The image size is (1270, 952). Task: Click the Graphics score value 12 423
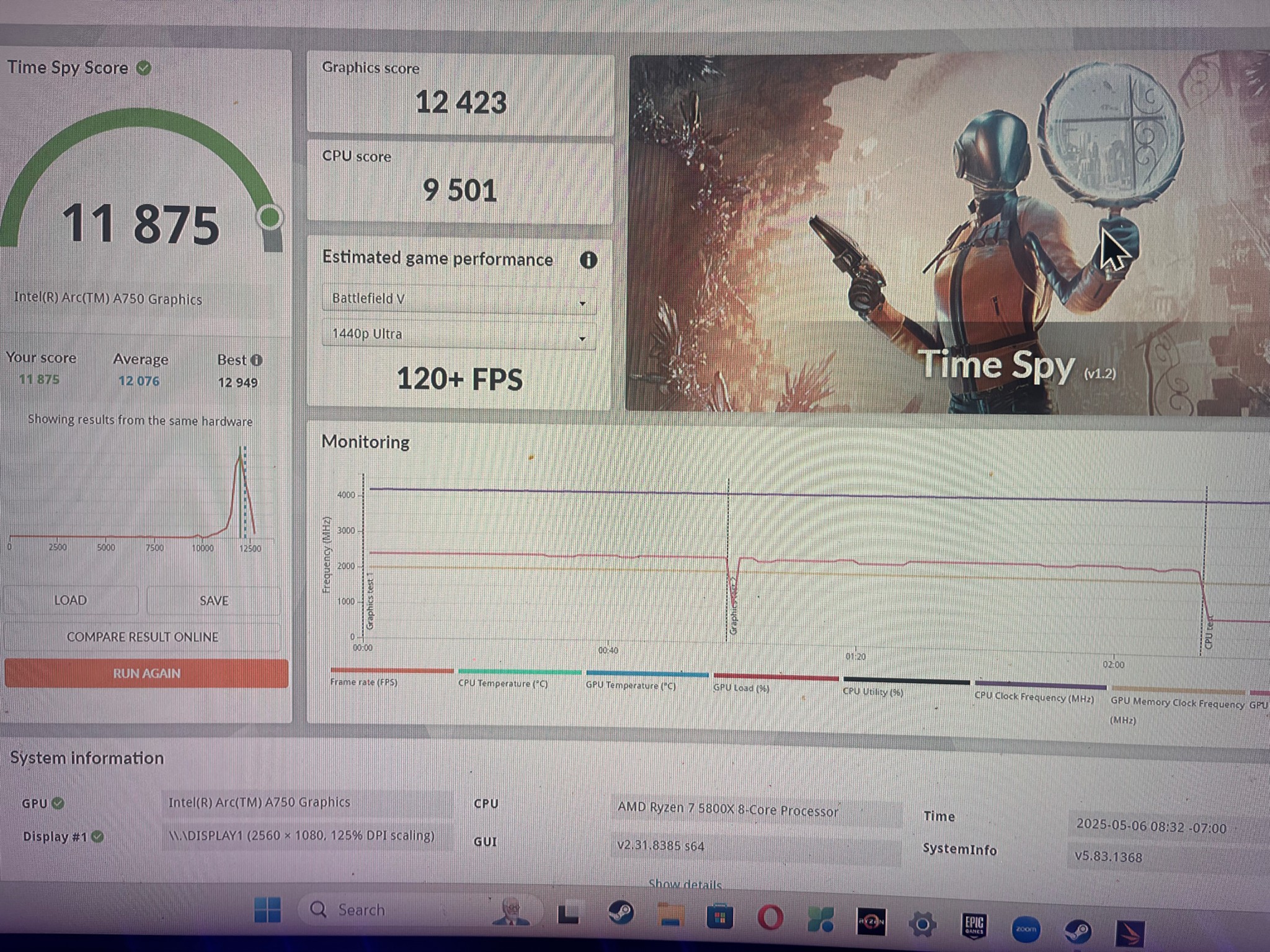tap(461, 102)
